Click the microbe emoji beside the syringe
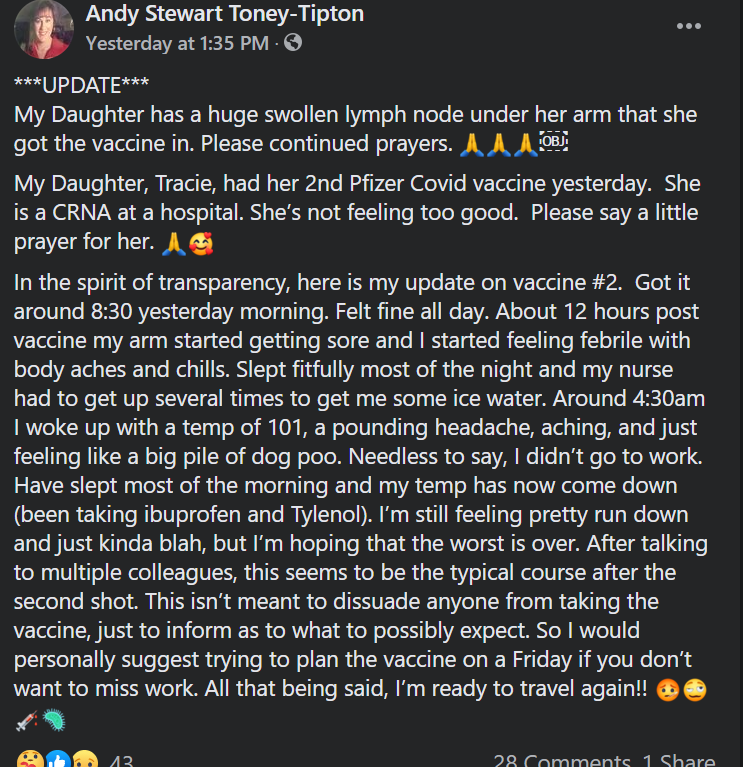The width and height of the screenshot is (743, 767). click(x=55, y=719)
